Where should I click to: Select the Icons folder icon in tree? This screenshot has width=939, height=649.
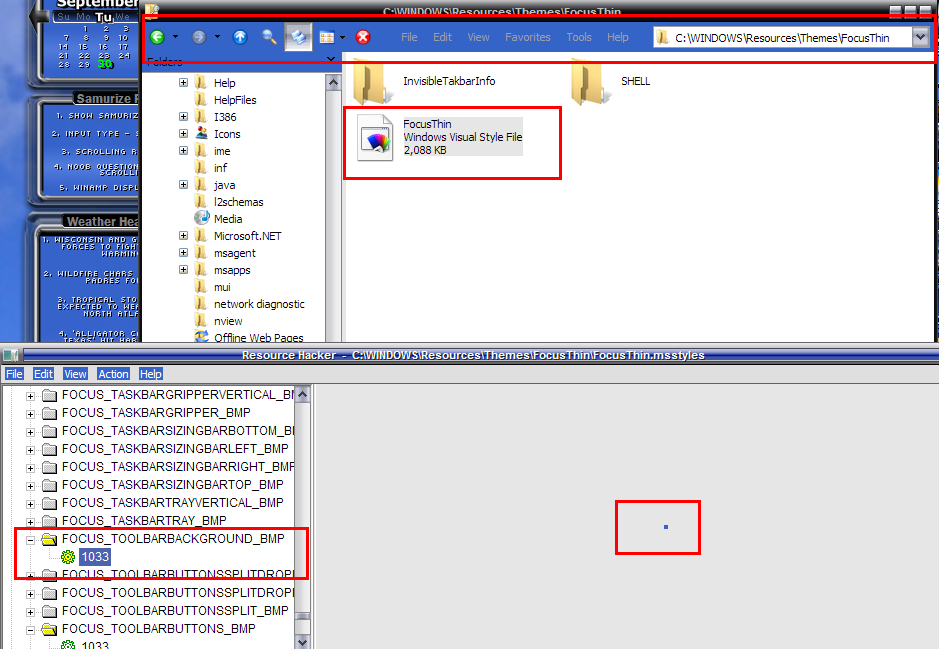tap(202, 134)
